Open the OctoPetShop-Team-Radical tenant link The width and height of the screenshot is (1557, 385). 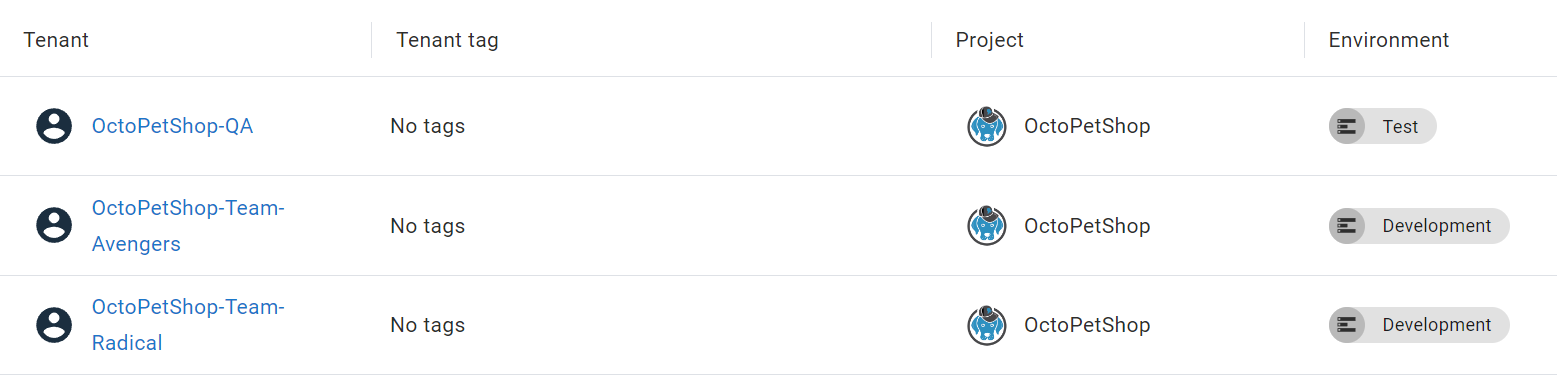pyautogui.click(x=188, y=325)
